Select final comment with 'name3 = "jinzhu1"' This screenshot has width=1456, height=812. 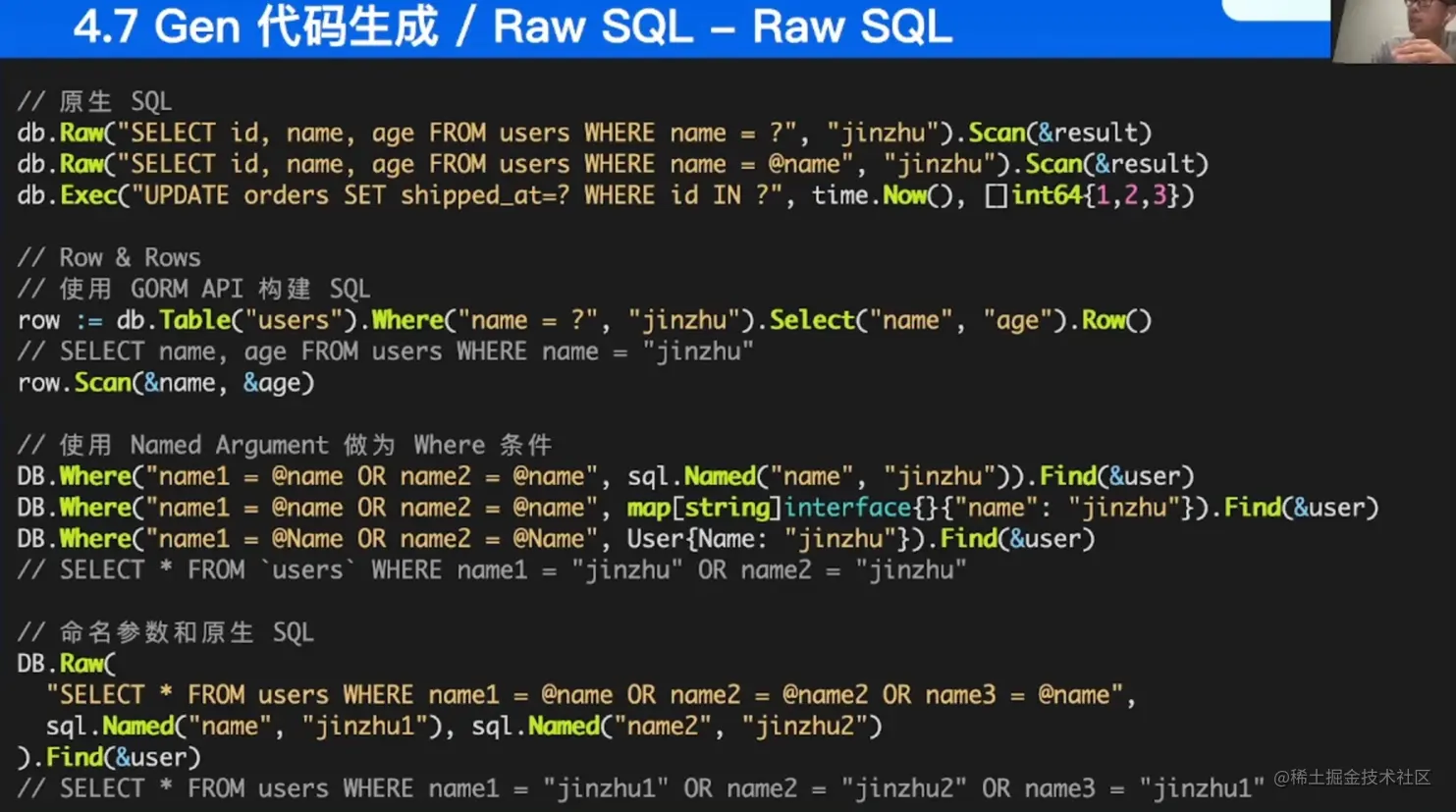[x=641, y=789]
